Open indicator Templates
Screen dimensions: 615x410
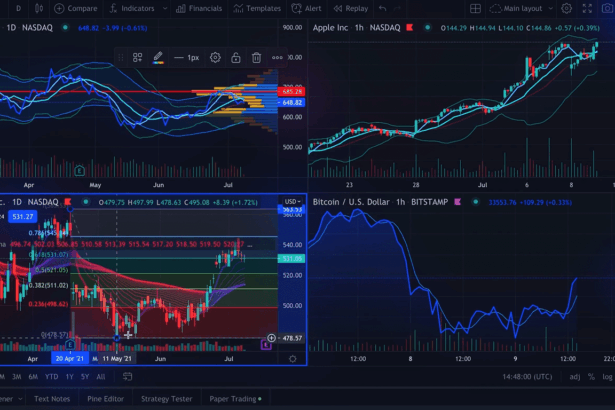click(257, 8)
